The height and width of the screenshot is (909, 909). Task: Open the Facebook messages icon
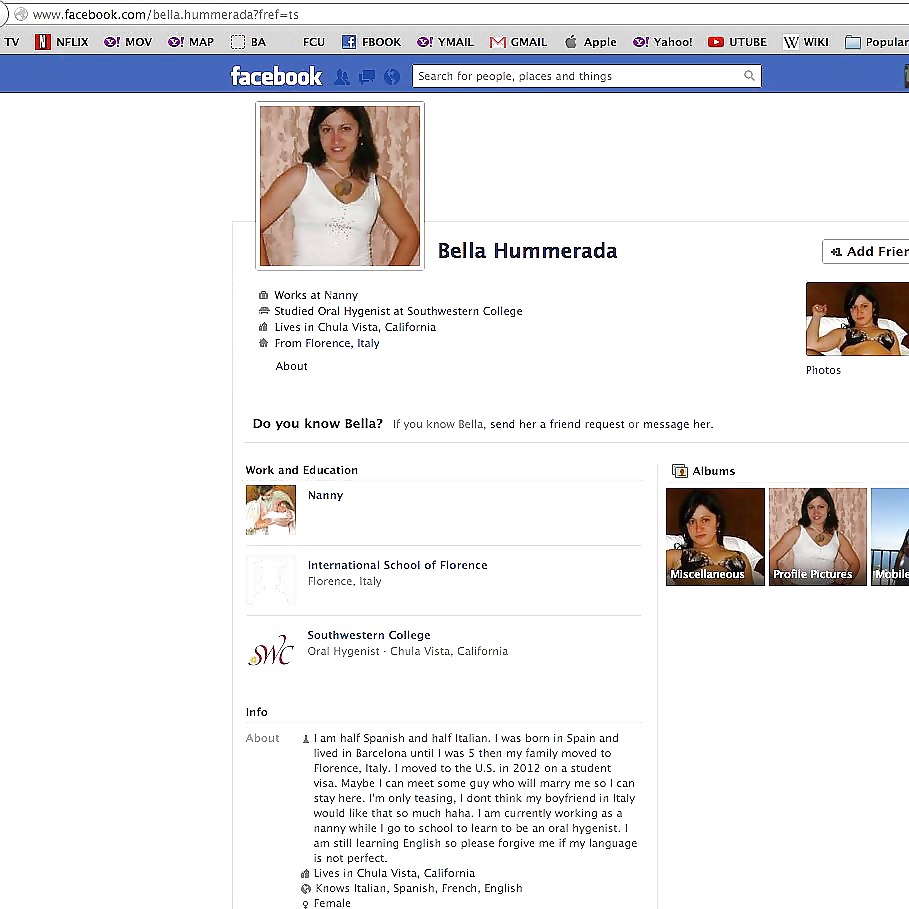[367, 76]
